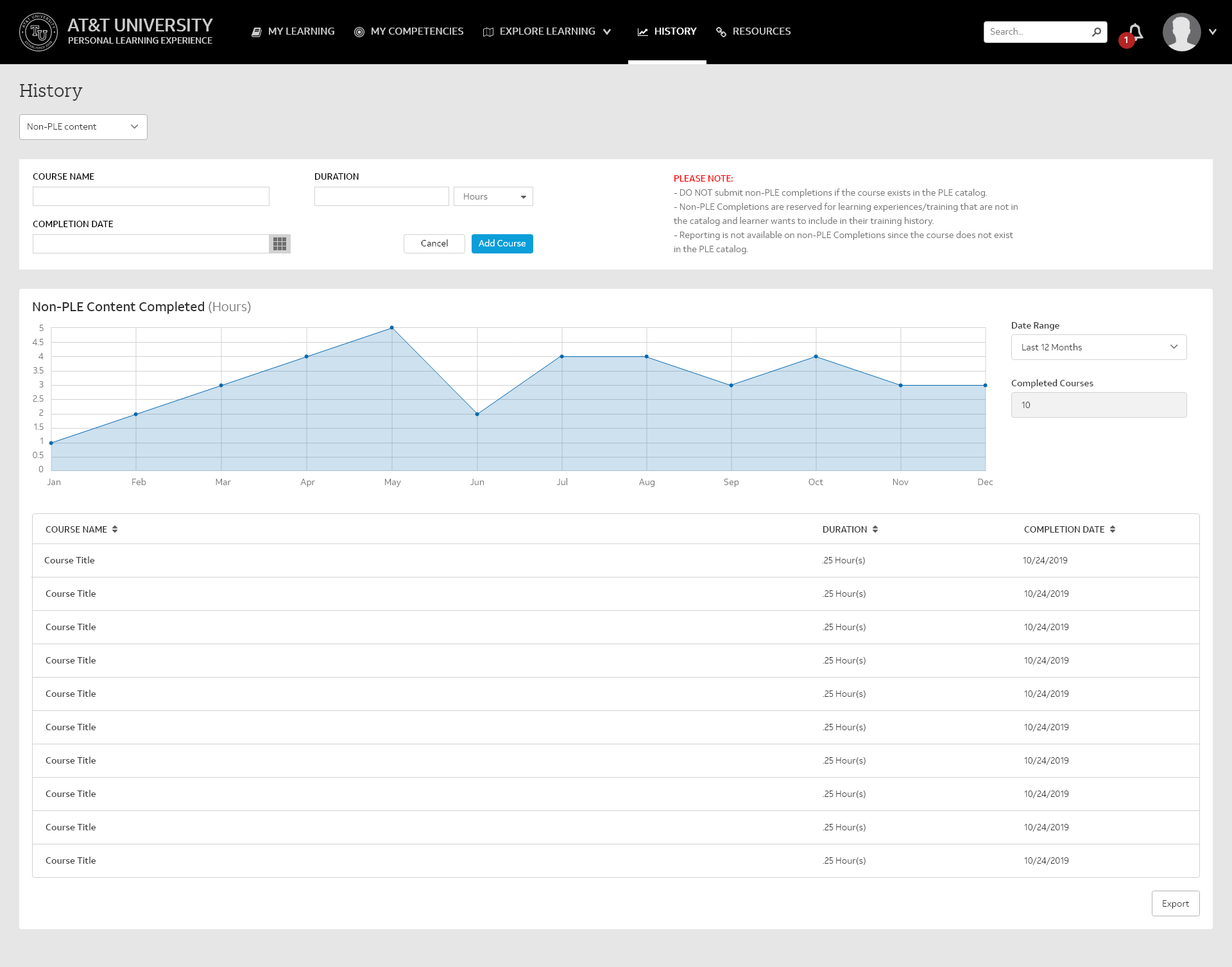Click the Apr data point on chart
This screenshot has width=1232, height=967.
tap(307, 357)
